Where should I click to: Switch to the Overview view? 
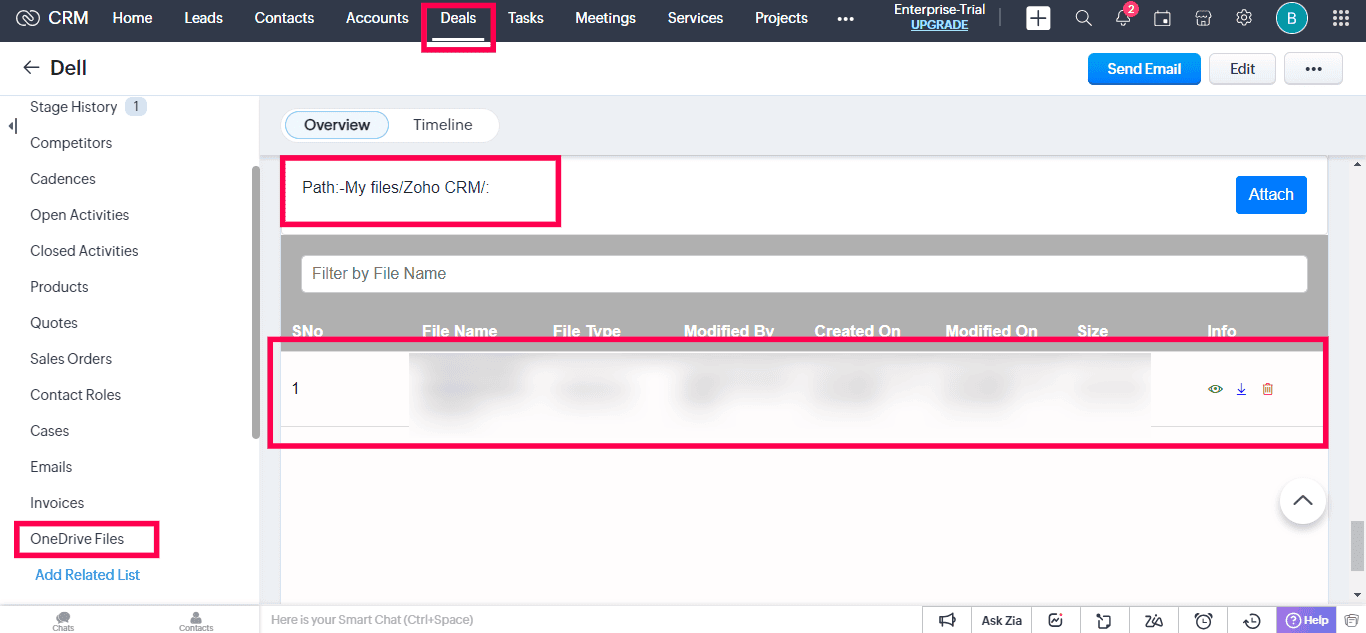pos(337,125)
